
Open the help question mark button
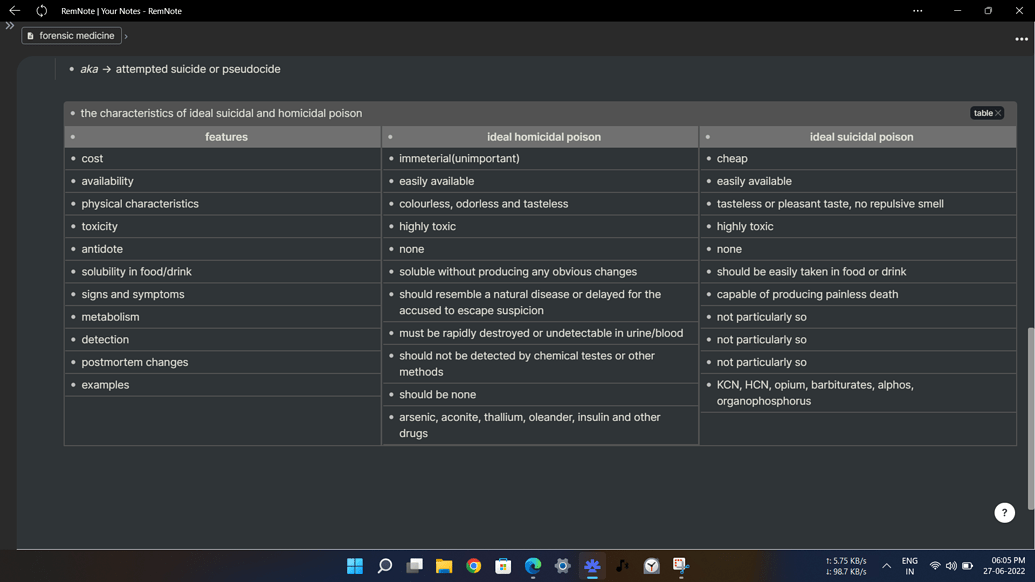(1004, 512)
